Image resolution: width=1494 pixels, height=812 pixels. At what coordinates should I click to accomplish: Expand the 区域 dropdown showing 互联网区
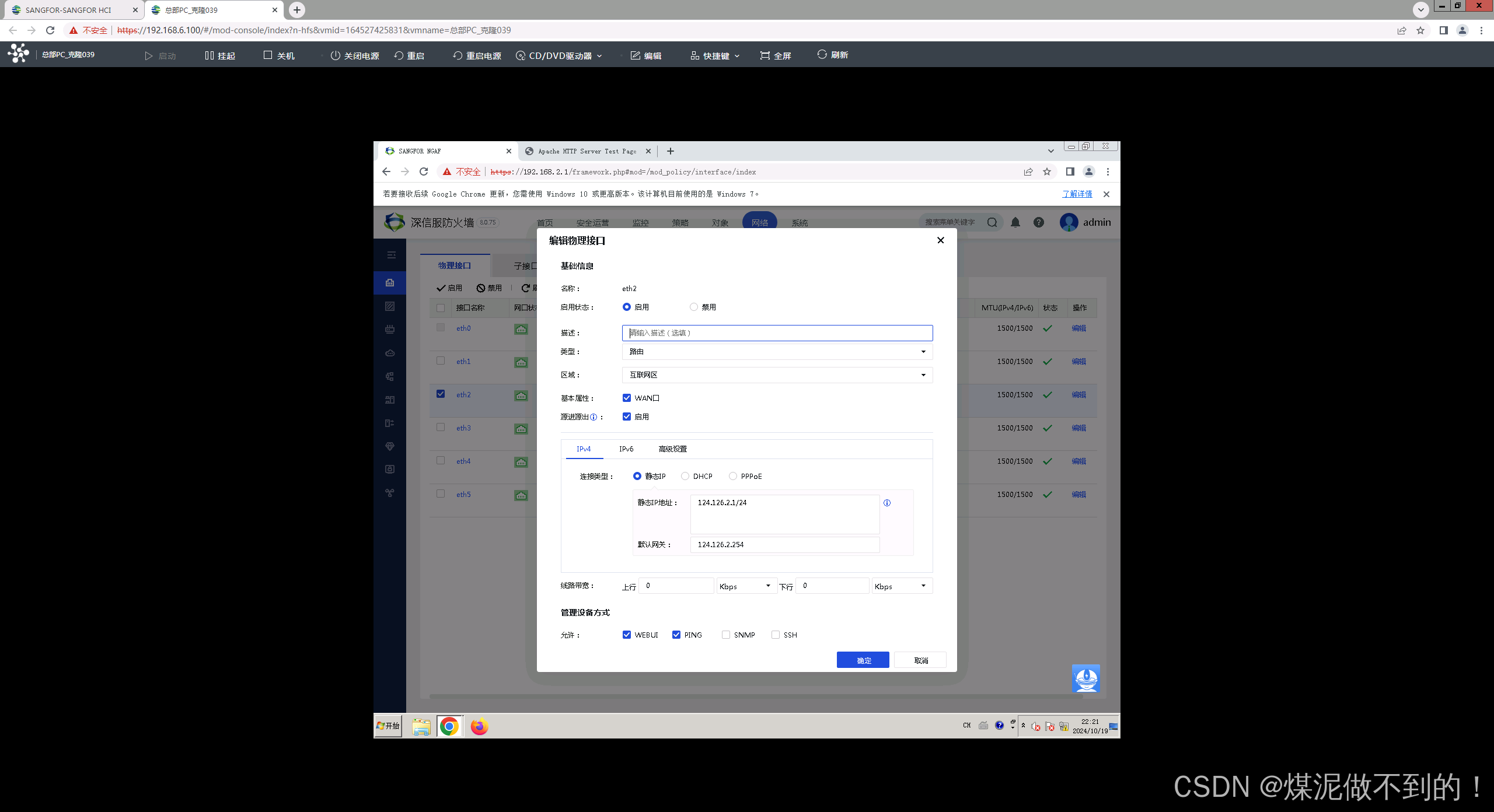click(777, 375)
